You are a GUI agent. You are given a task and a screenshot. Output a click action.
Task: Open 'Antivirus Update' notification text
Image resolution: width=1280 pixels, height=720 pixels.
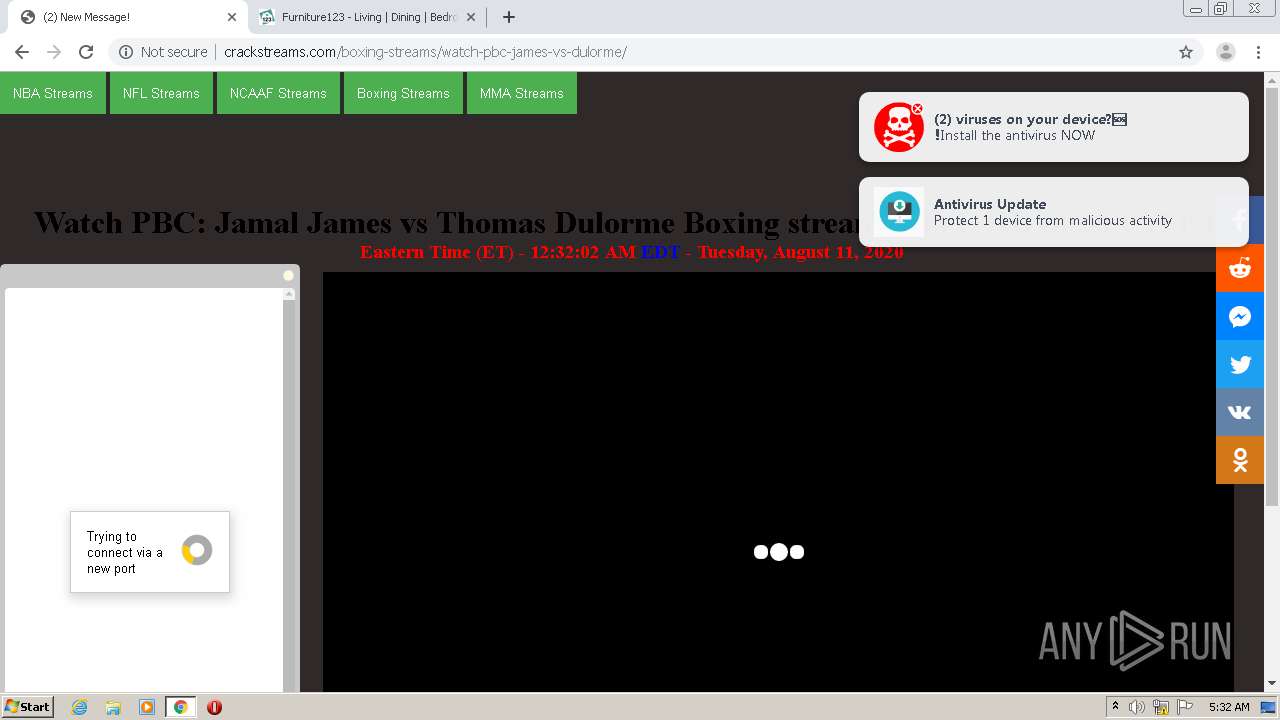pyautogui.click(x=1053, y=212)
